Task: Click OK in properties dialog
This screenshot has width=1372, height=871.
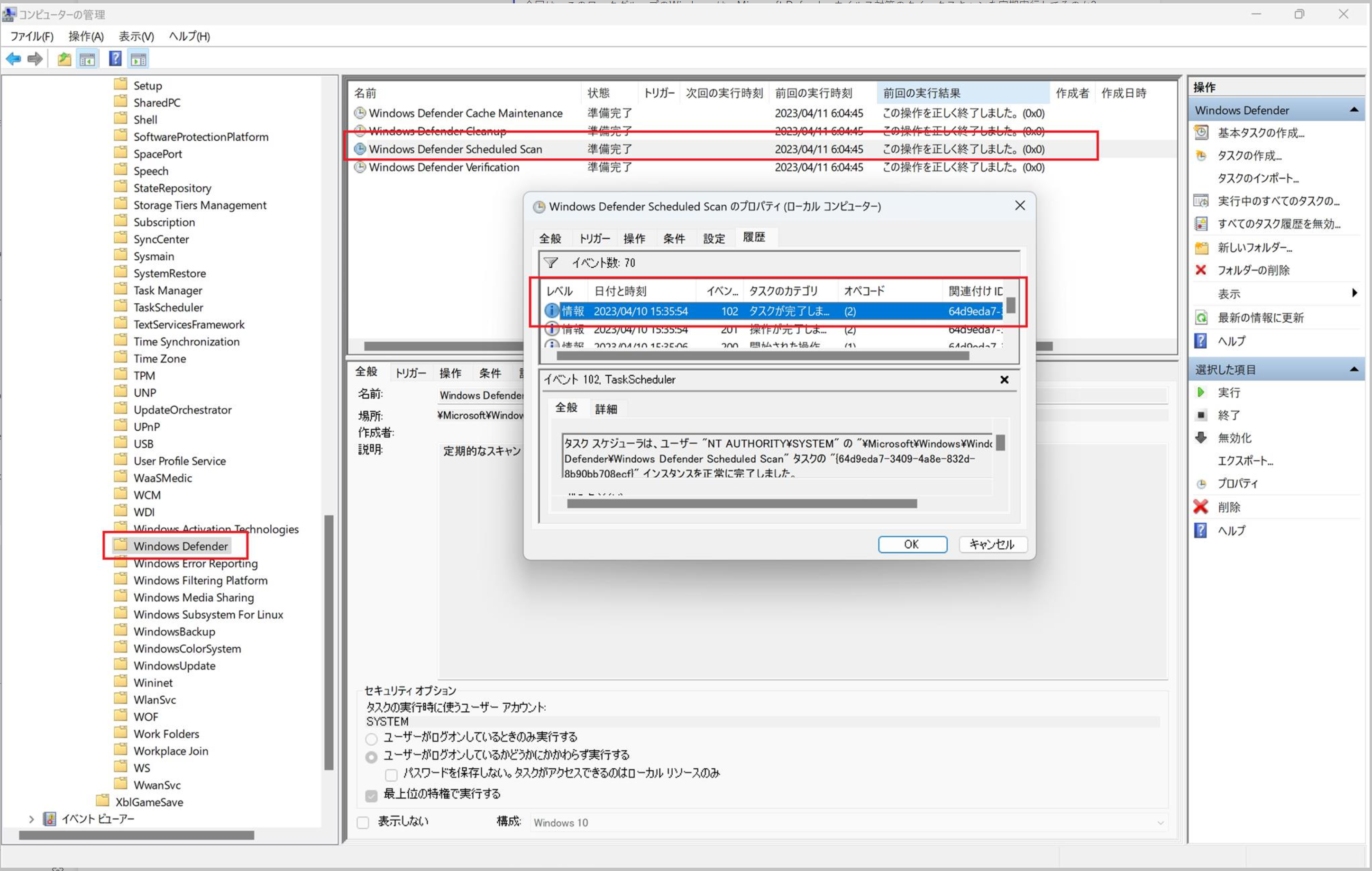Action: [912, 544]
